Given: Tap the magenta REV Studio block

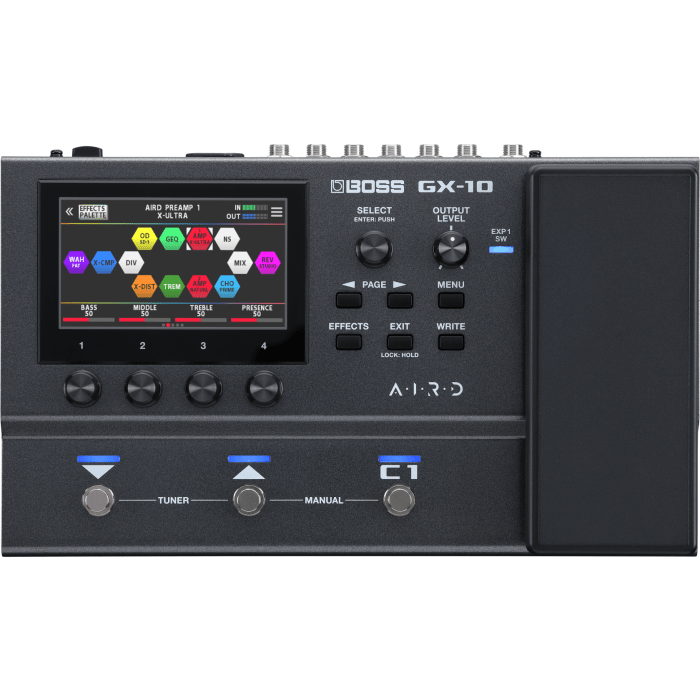Looking at the screenshot, I should pyautogui.click(x=267, y=263).
